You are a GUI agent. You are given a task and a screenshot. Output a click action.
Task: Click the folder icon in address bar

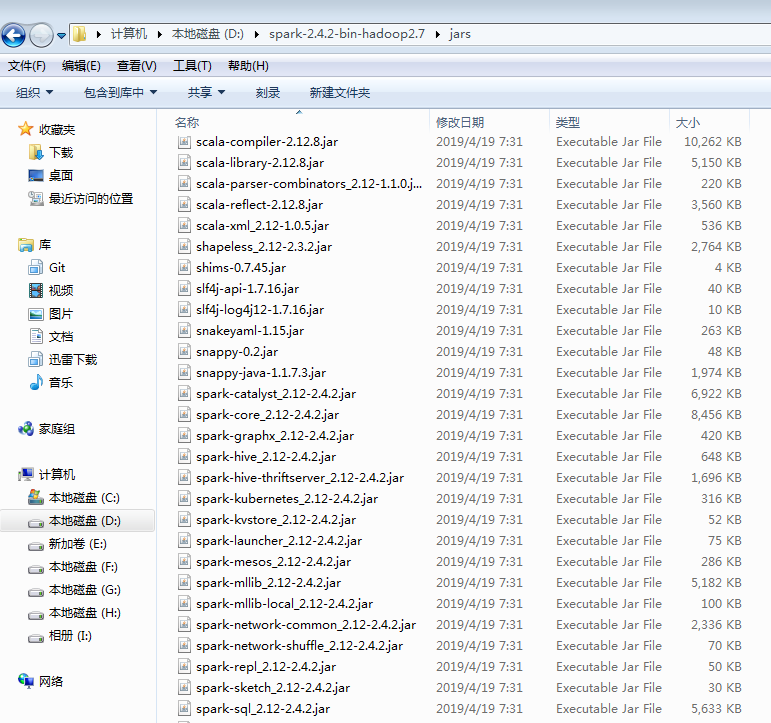80,34
